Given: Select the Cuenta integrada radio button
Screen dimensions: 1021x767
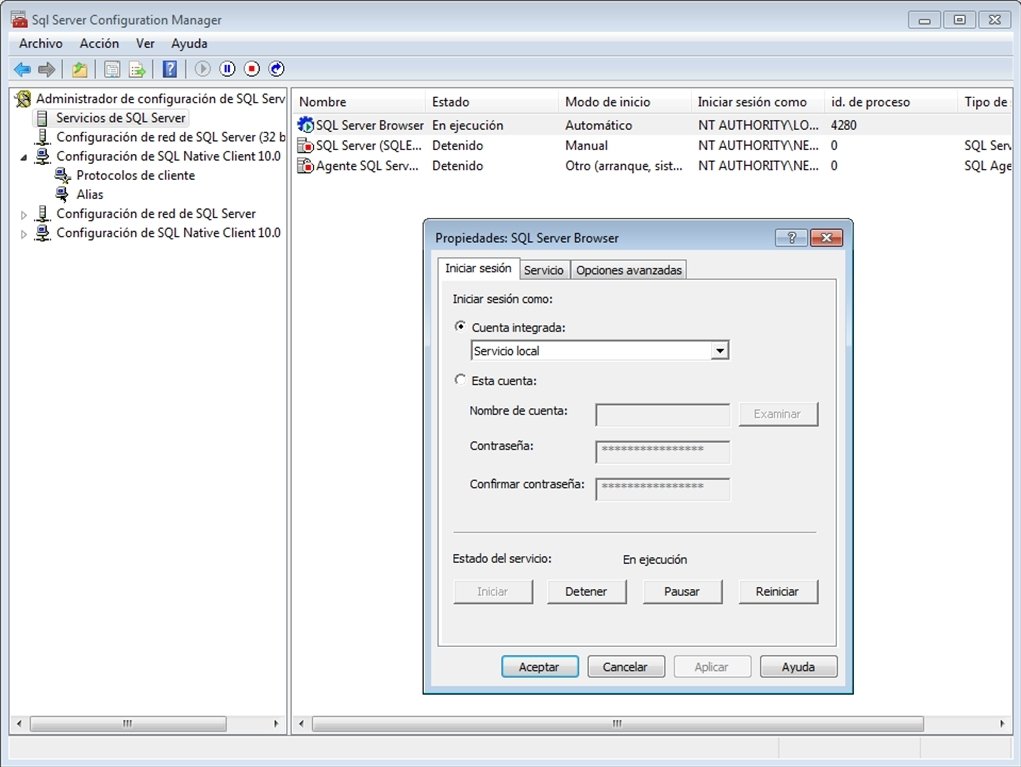Looking at the screenshot, I should click(460, 326).
